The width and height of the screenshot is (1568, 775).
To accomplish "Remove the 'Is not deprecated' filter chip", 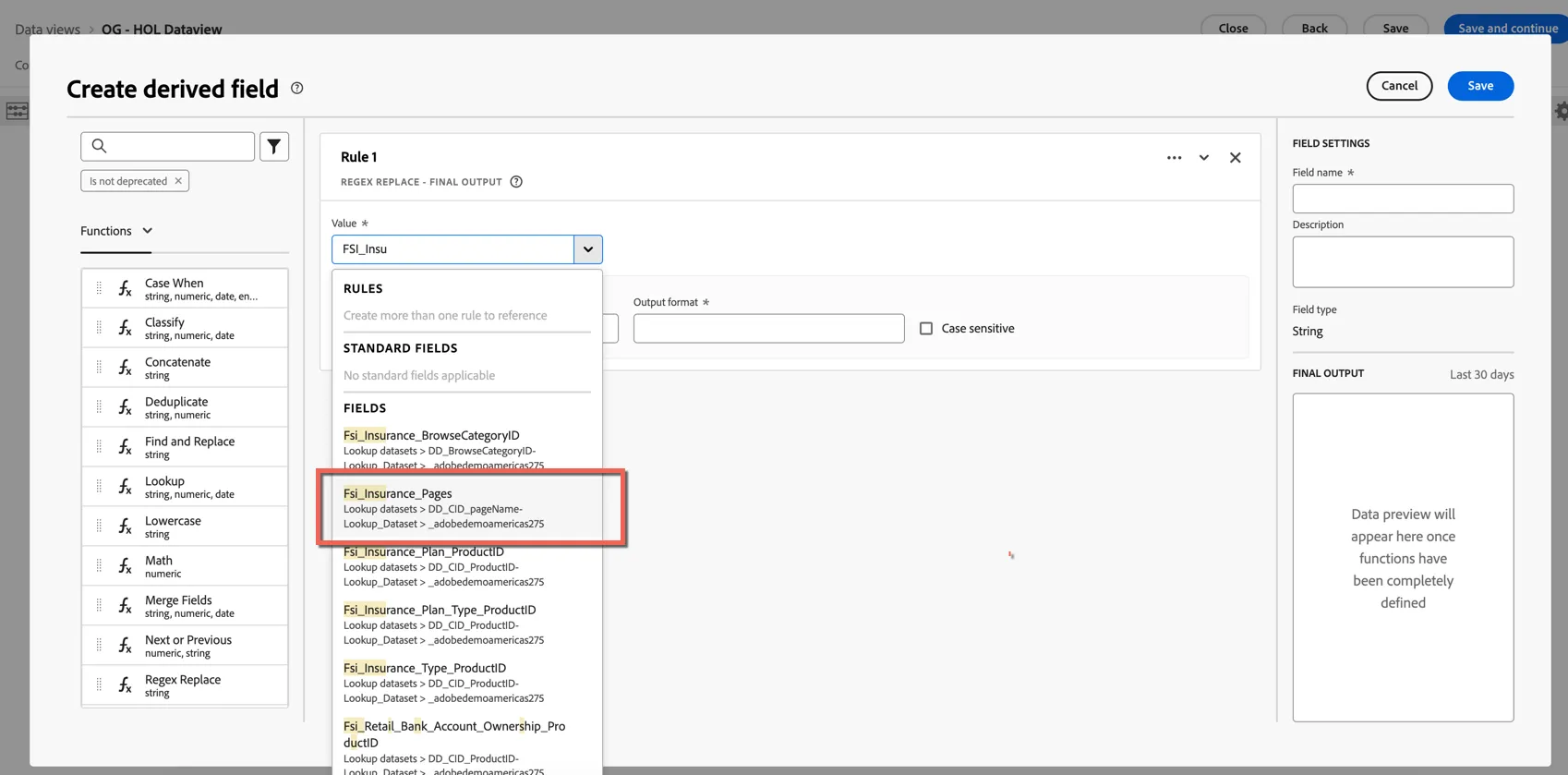I will coord(178,181).
